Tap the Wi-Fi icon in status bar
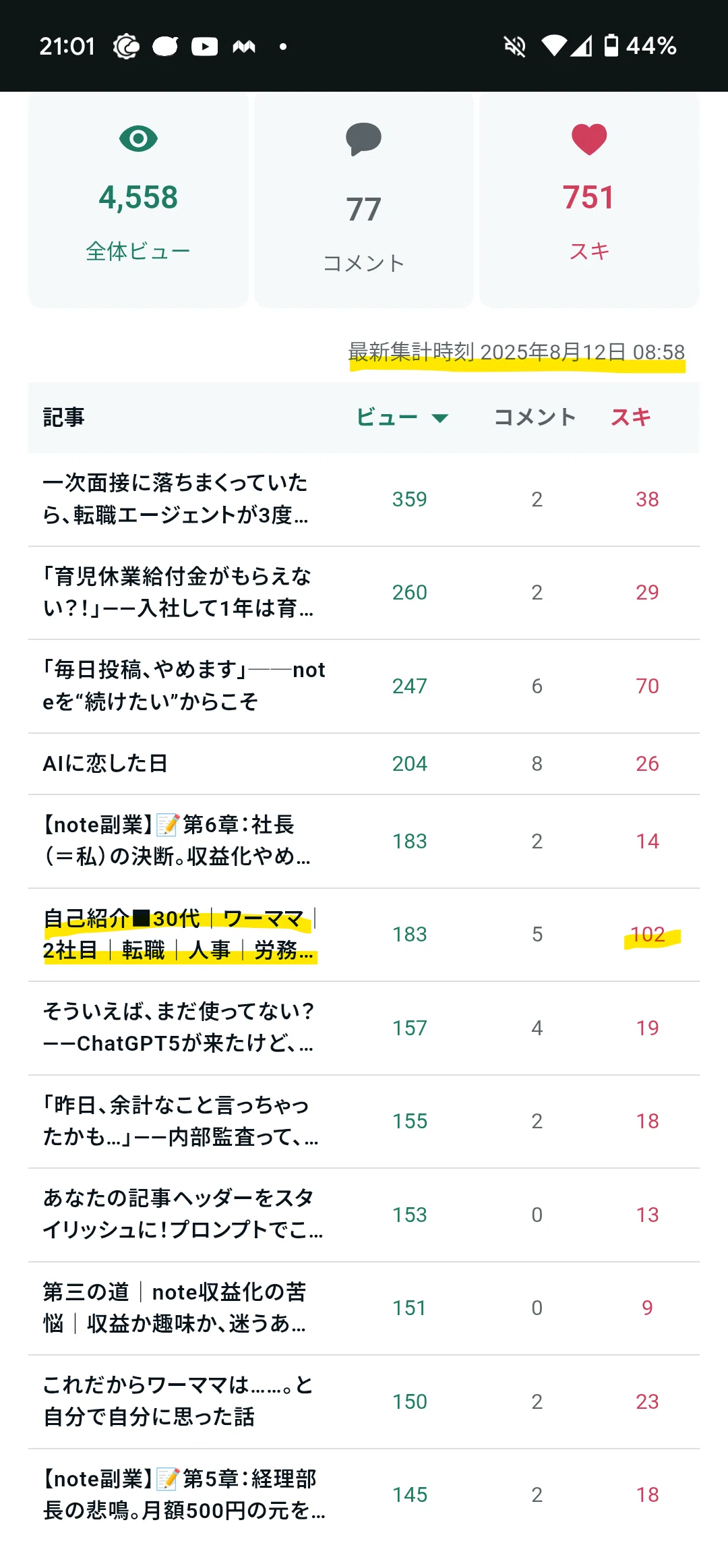The image size is (728, 1568). coord(553,46)
